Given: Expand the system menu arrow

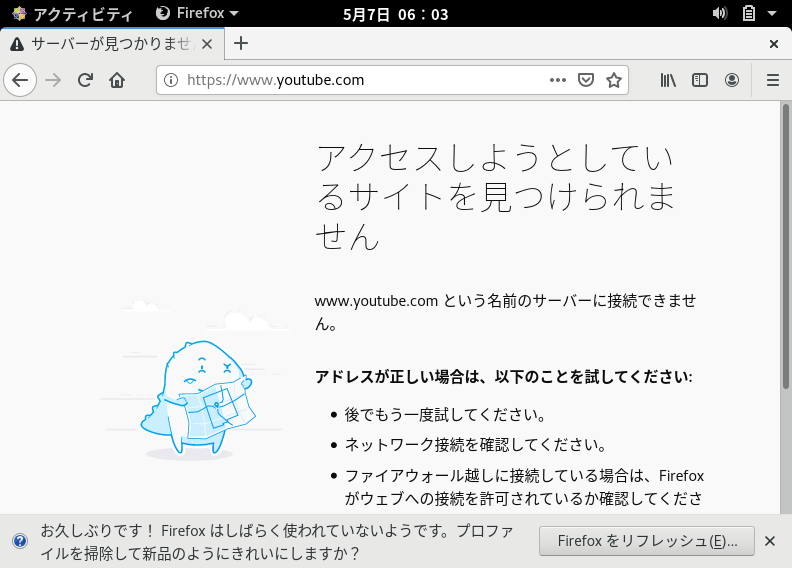Looking at the screenshot, I should click(772, 14).
